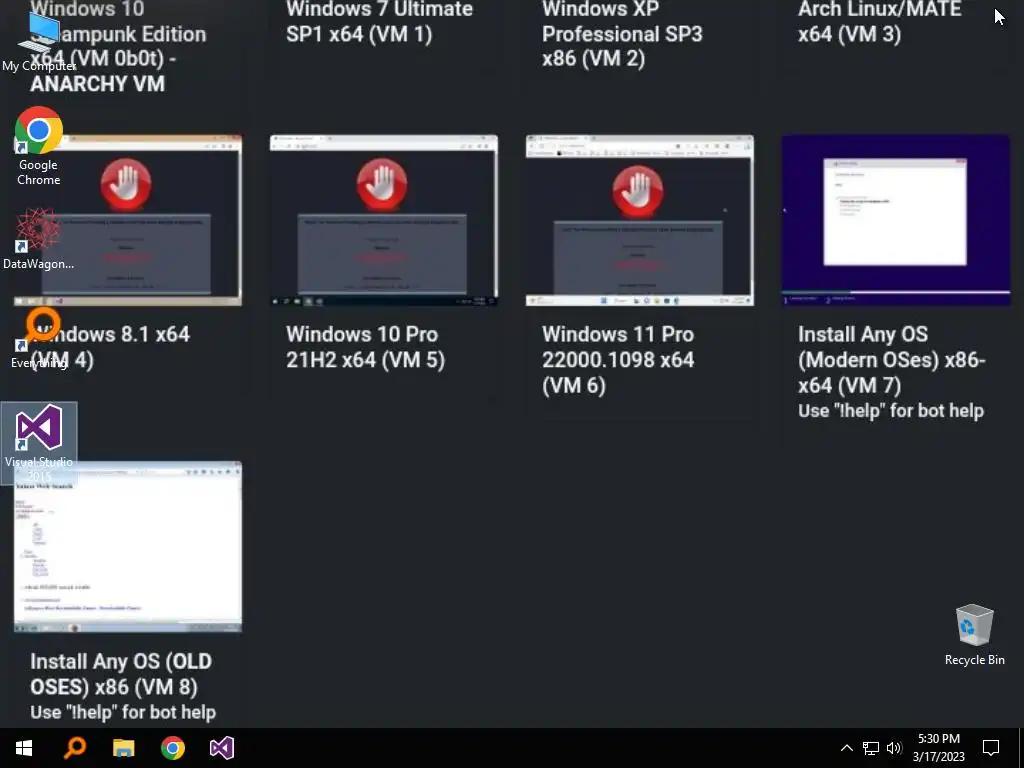The height and width of the screenshot is (768, 1024).
Task: Click the Windows XP Professional SP3 (VM 2) title
Action: pyautogui.click(x=622, y=34)
